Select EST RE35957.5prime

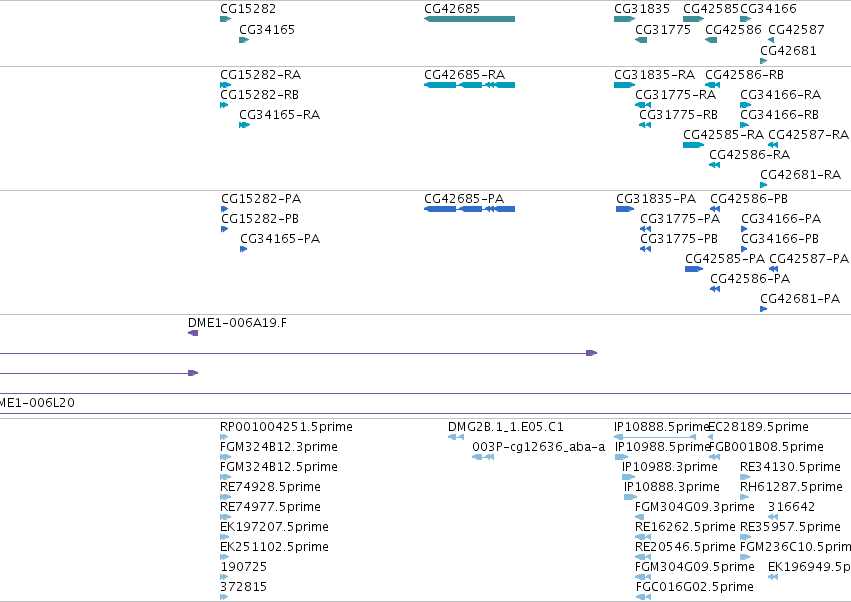(790, 527)
